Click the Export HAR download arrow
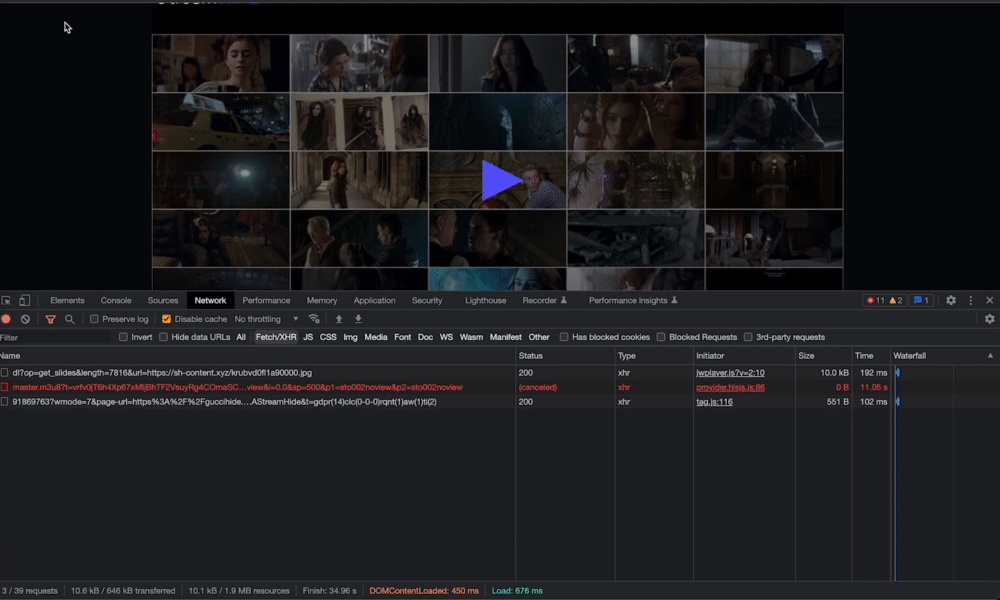Image resolution: width=1000 pixels, height=600 pixels. (358, 319)
